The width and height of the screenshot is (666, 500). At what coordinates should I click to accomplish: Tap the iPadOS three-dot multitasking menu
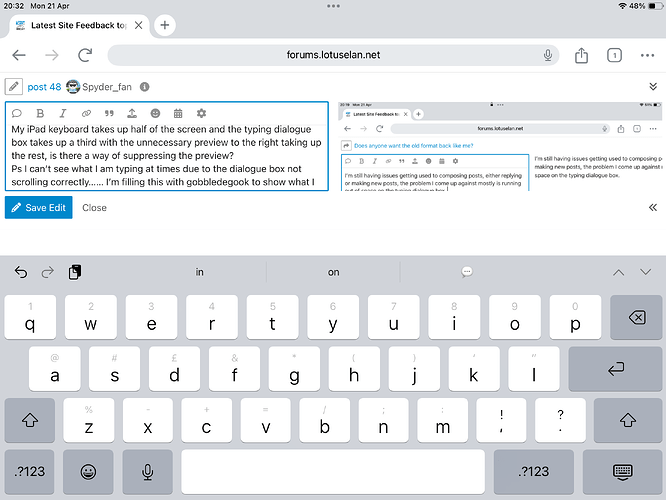[x=333, y=6]
